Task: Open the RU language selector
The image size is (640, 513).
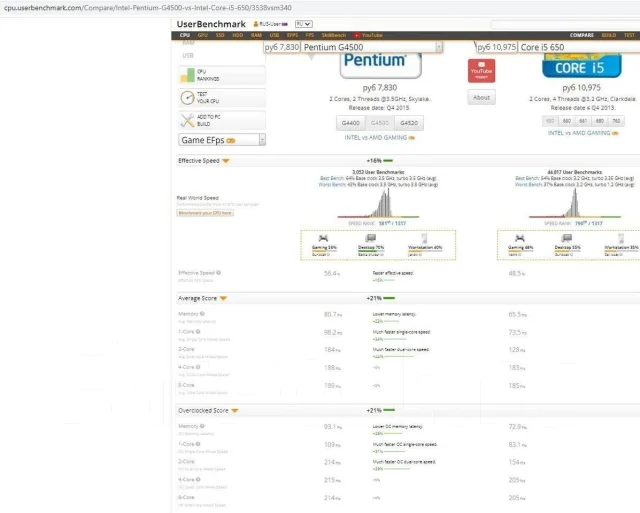Action: (304, 24)
